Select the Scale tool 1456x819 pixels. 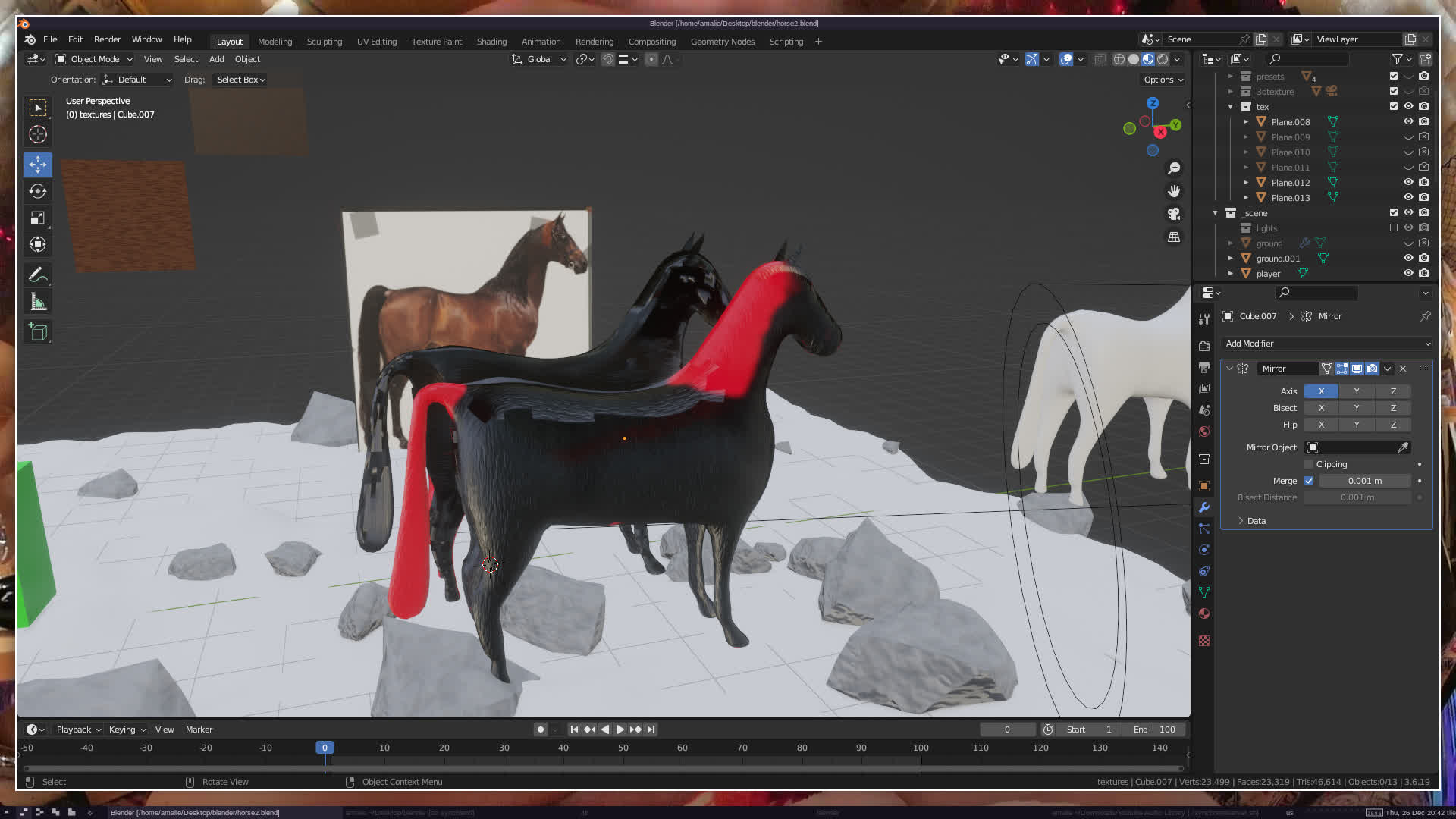[38, 218]
